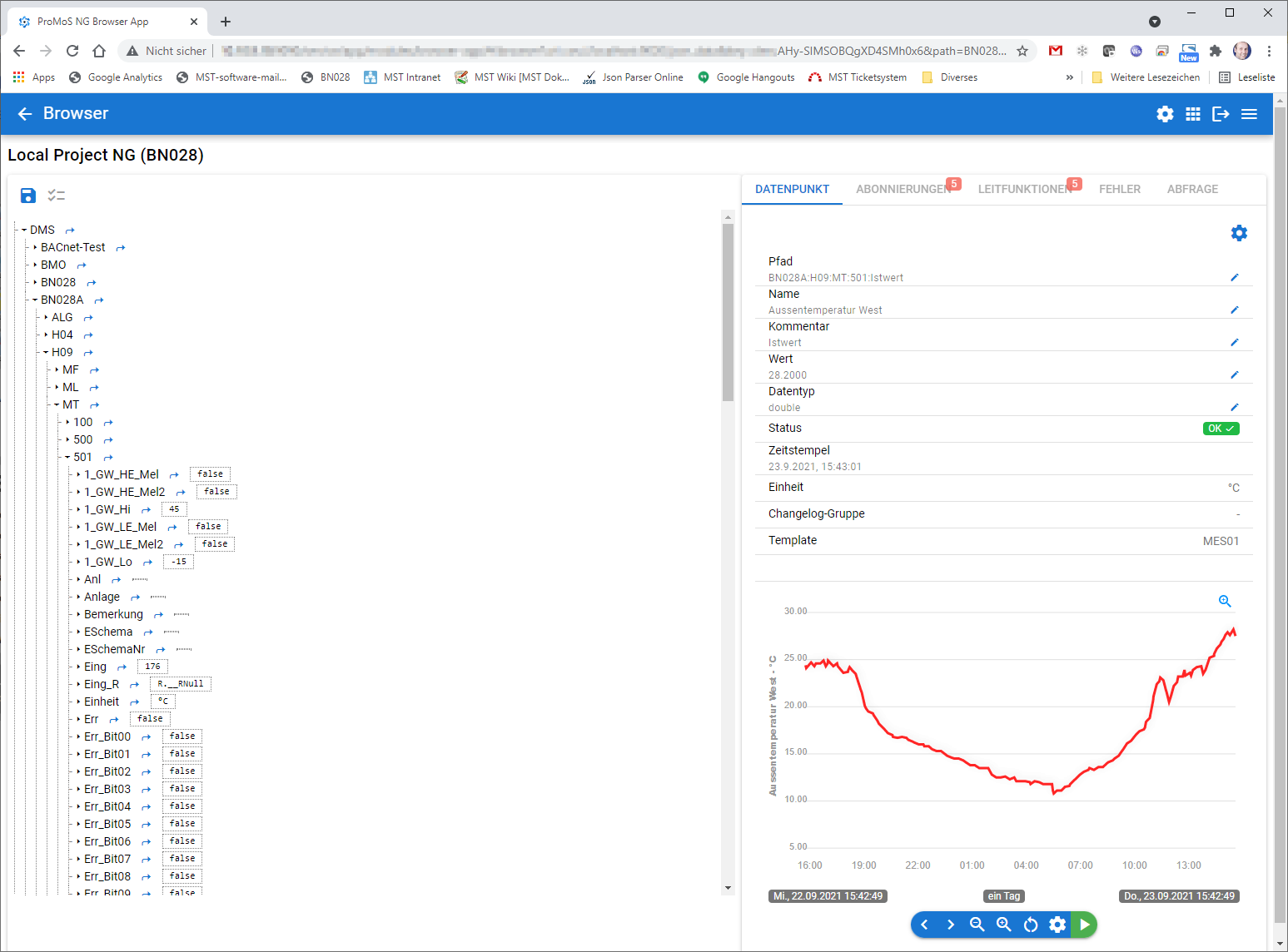Zoom out the trend chart time range

[977, 925]
